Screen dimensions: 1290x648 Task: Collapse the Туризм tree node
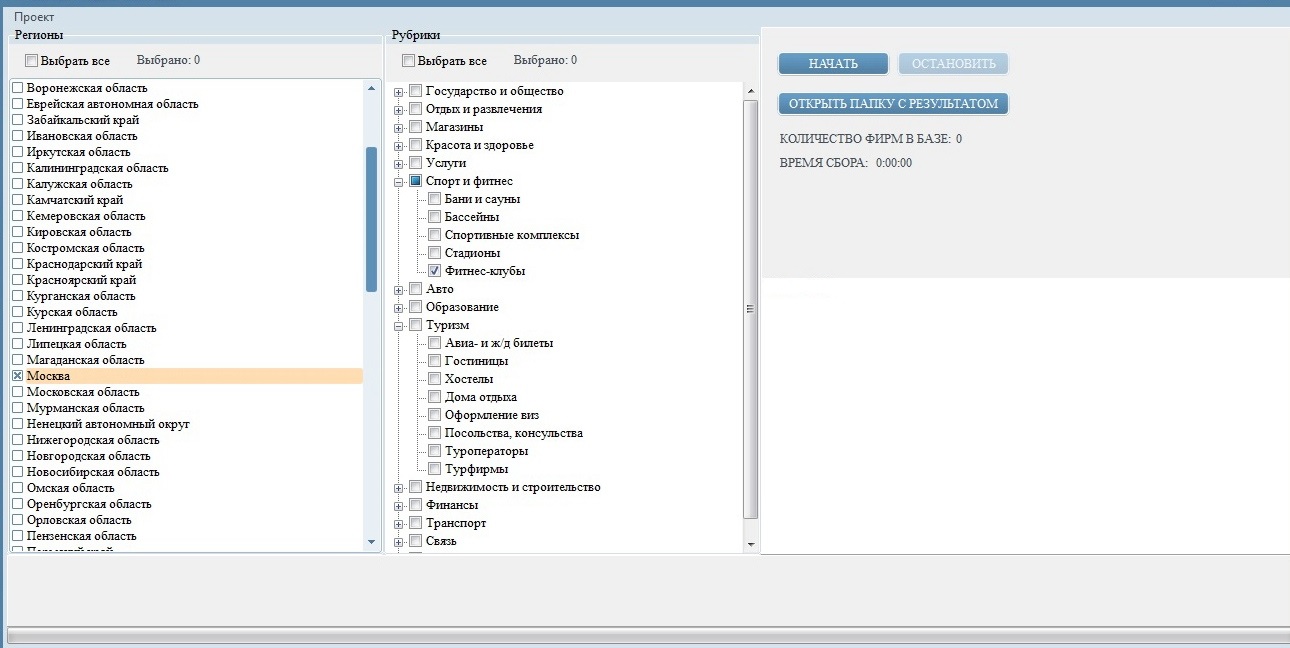coord(399,326)
